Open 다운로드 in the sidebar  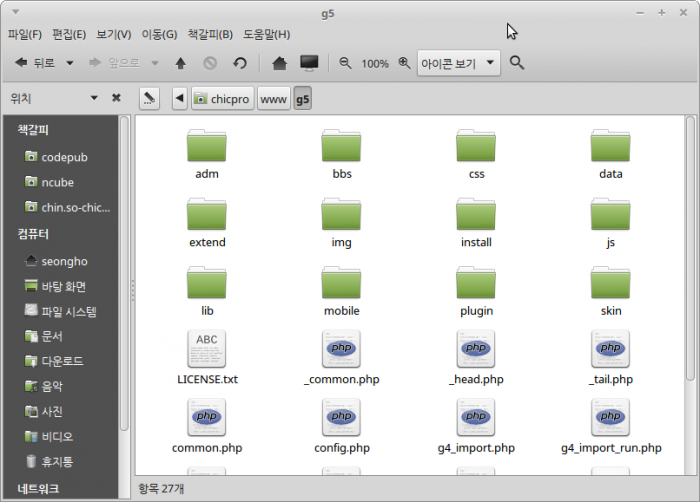click(62, 361)
